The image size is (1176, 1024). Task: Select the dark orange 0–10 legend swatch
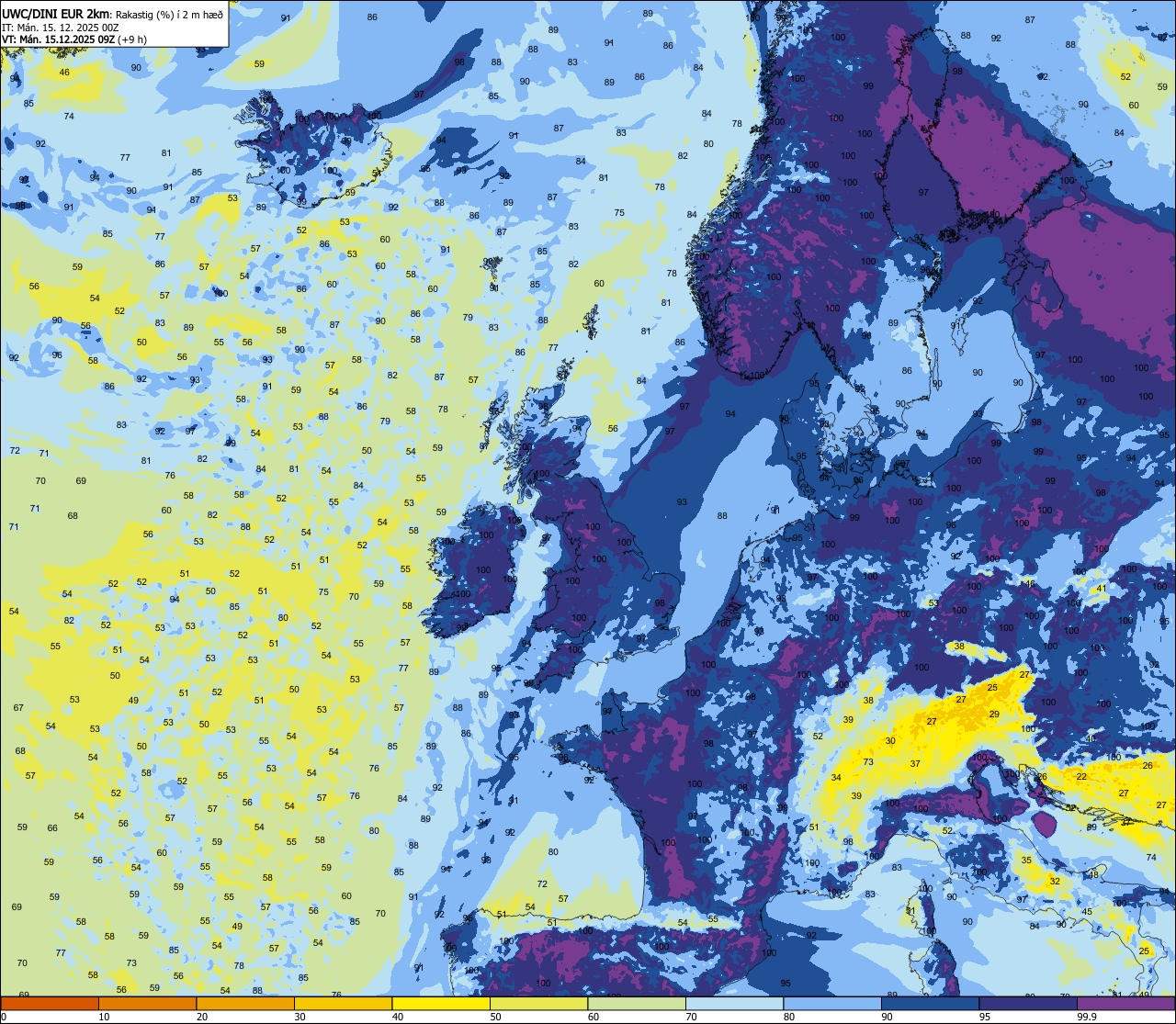(50, 1003)
